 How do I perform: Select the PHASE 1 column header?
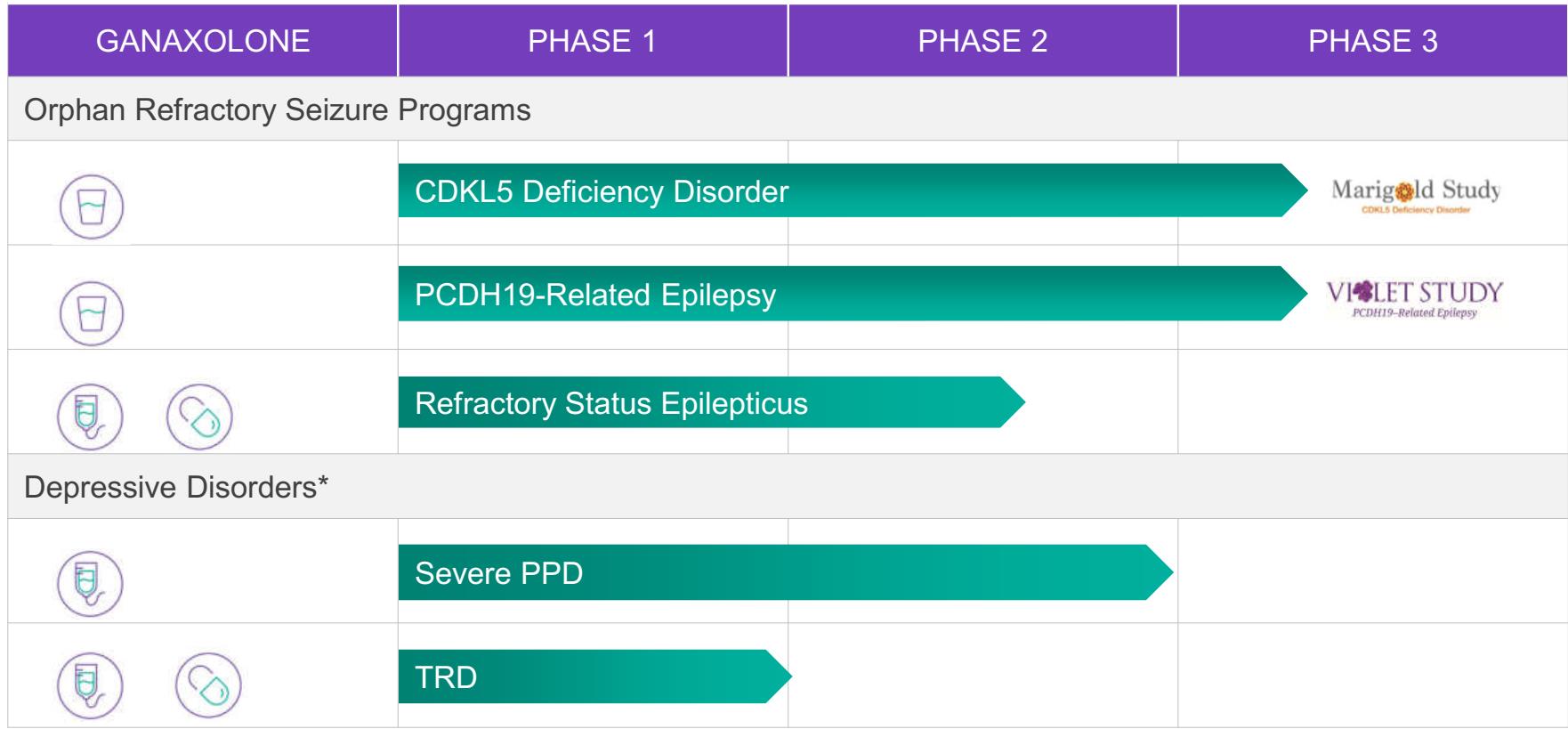pyautogui.click(x=592, y=41)
